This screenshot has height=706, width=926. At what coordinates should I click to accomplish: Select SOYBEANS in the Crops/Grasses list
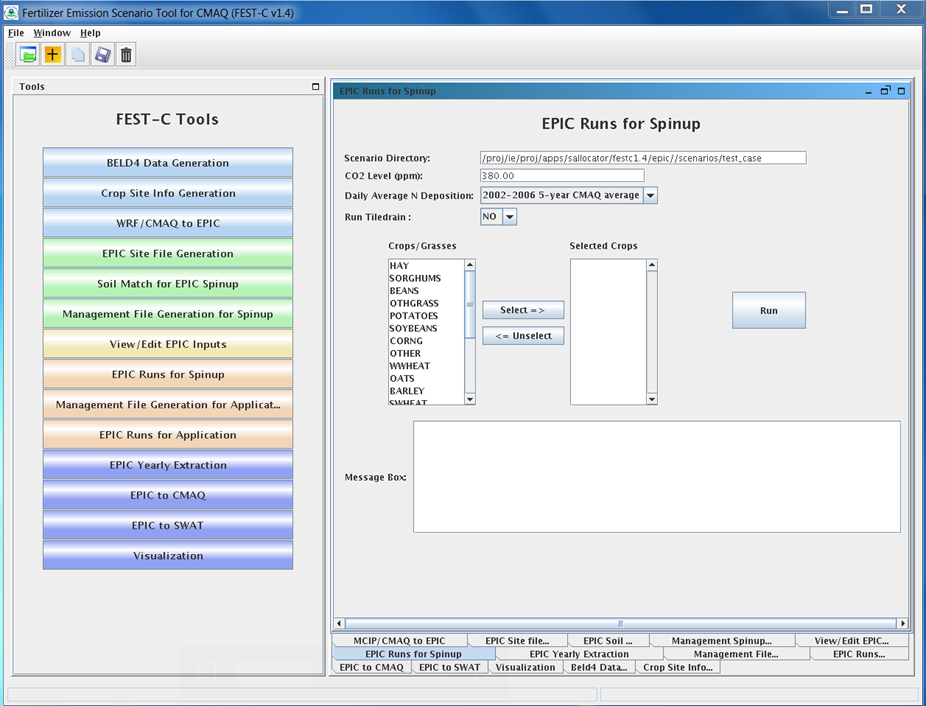click(x=426, y=328)
